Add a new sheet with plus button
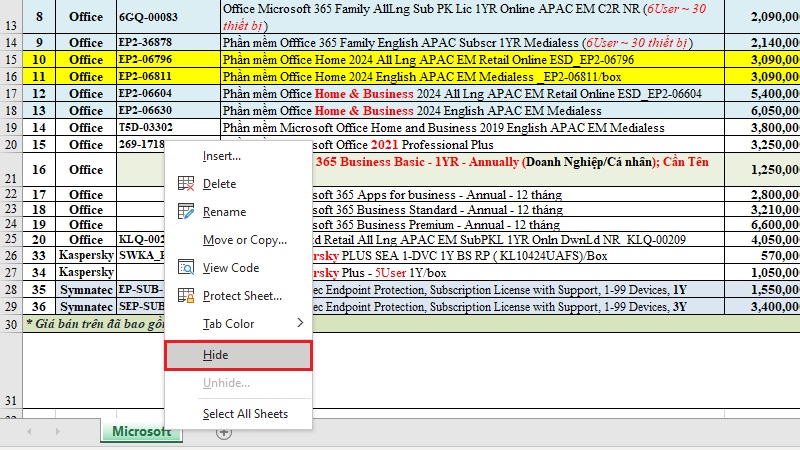This screenshot has width=800, height=450. tap(223, 433)
